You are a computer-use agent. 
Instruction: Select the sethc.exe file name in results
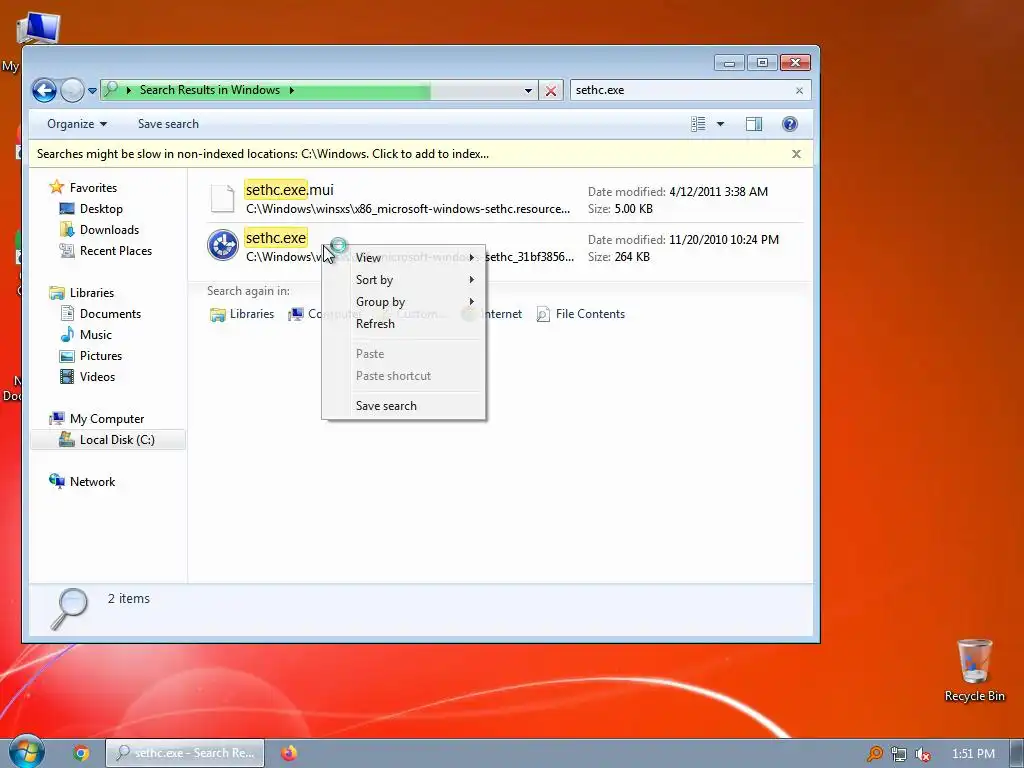276,238
